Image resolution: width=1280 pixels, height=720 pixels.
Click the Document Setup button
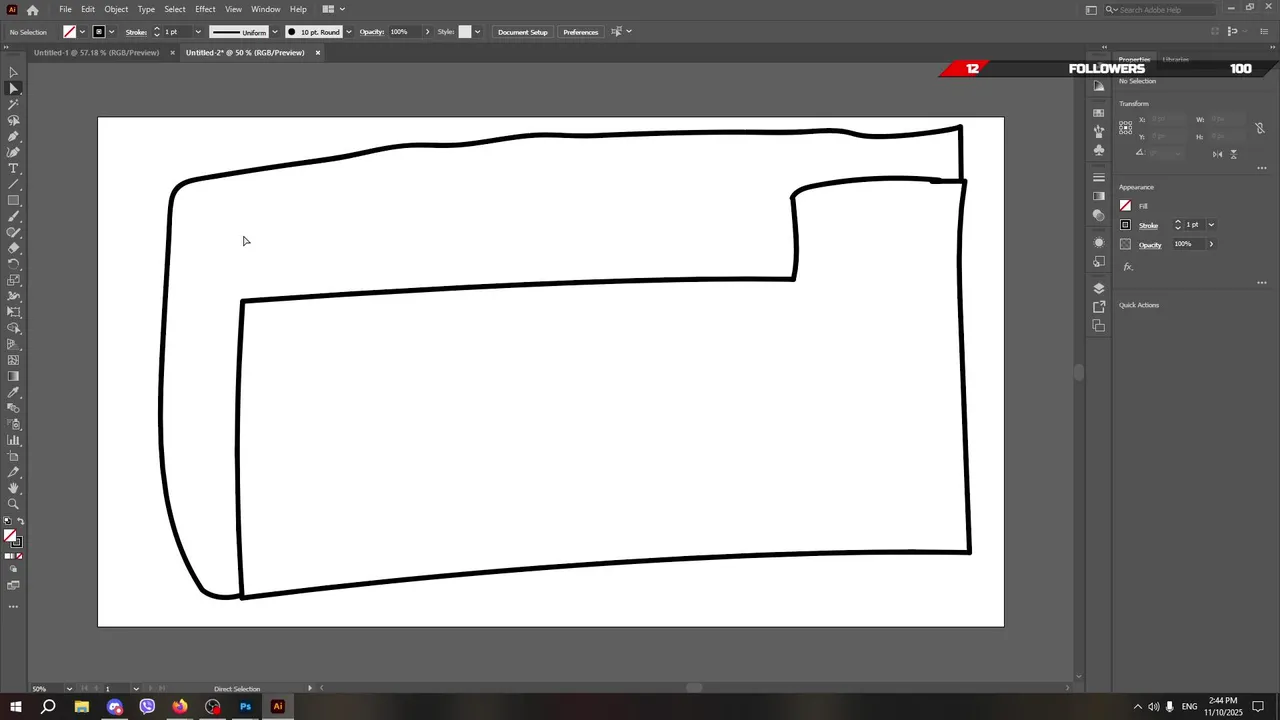coord(523,32)
